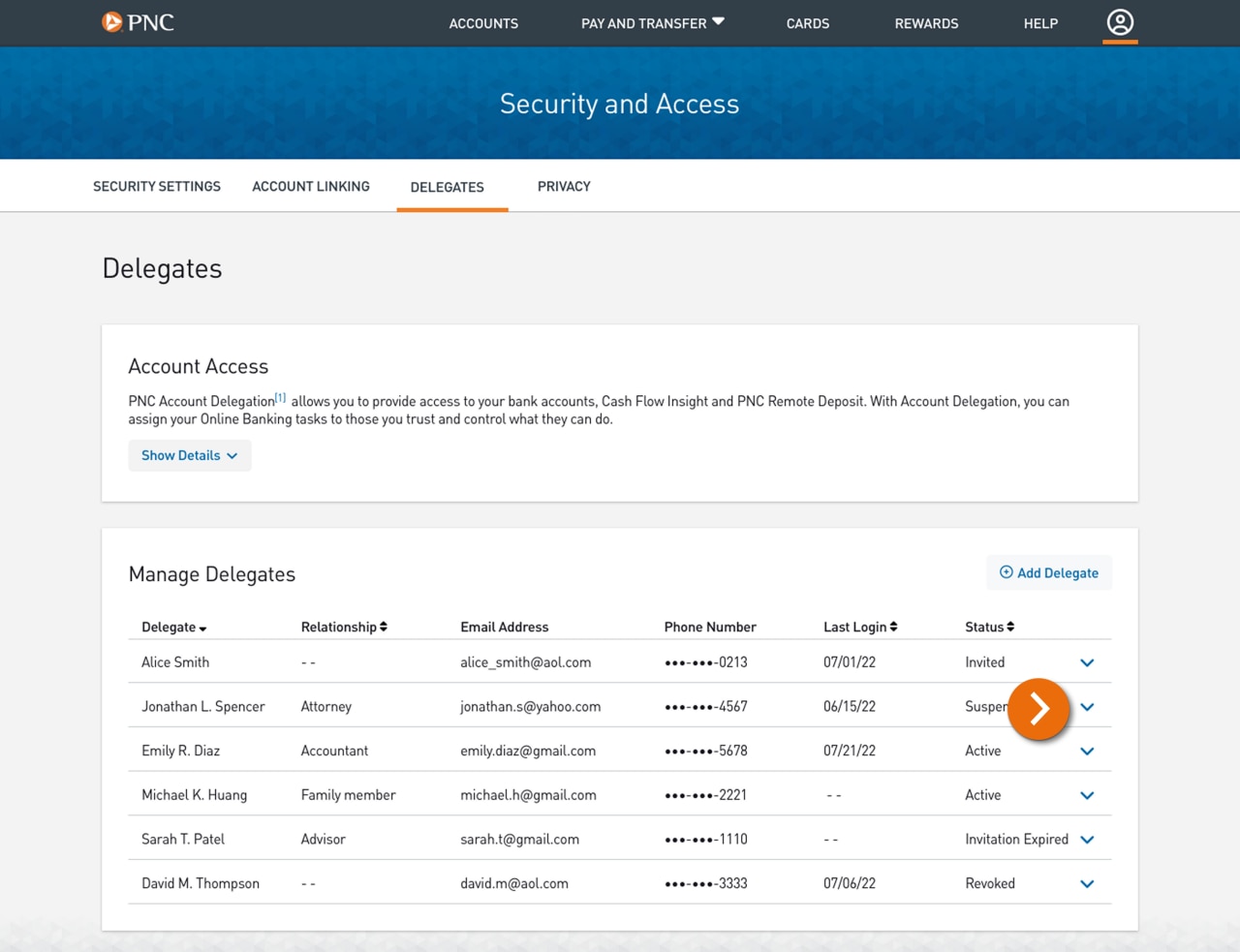Expand details for David M. Thompson's revoked status
This screenshot has height=952, width=1240.
click(x=1086, y=883)
